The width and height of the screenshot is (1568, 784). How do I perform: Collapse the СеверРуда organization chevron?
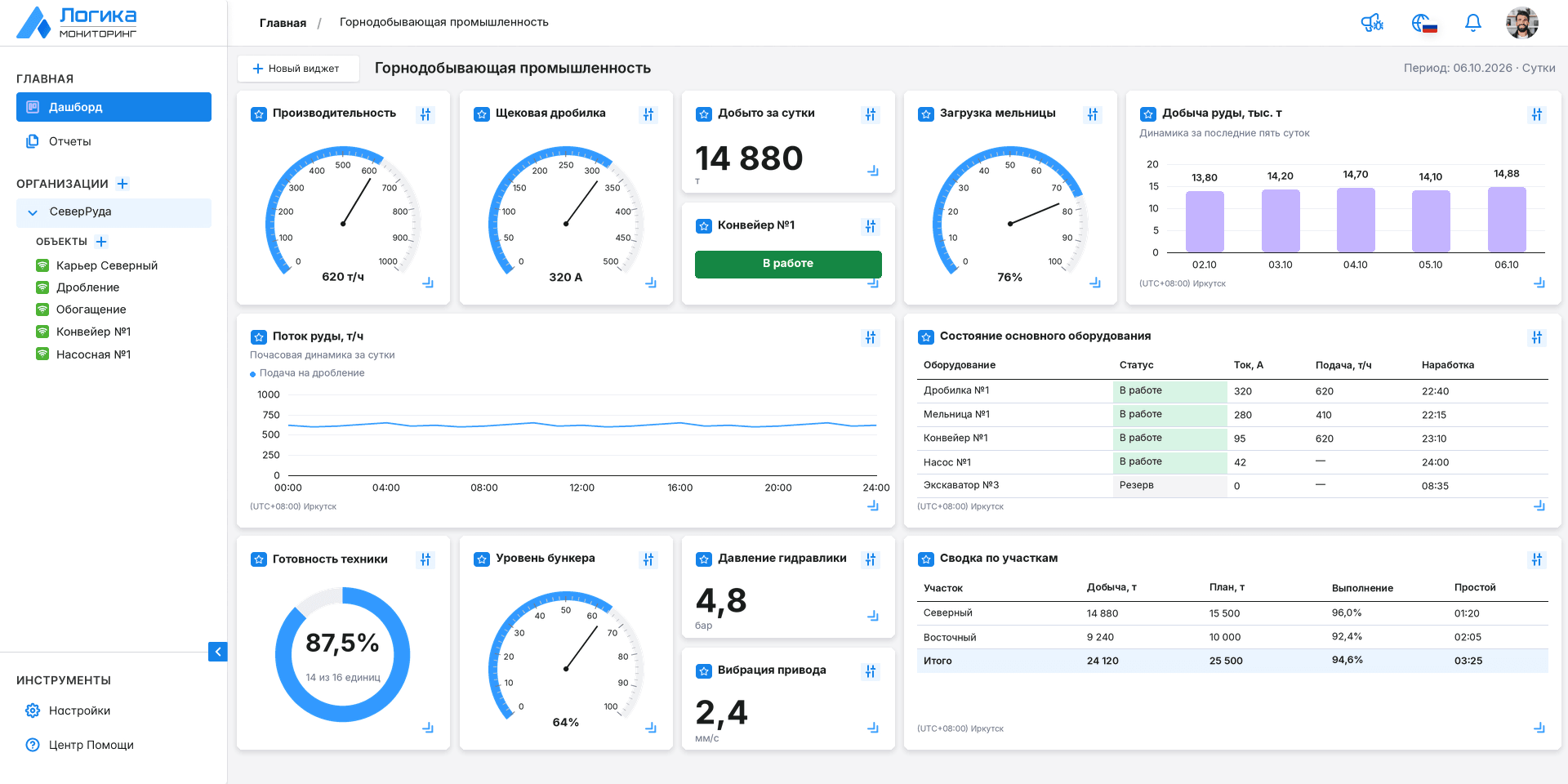[33, 212]
